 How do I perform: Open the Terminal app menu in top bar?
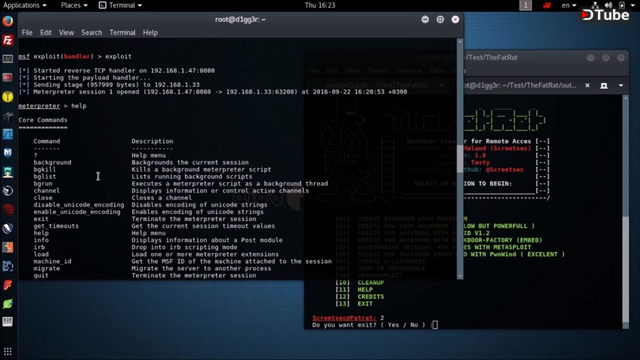(120, 5)
